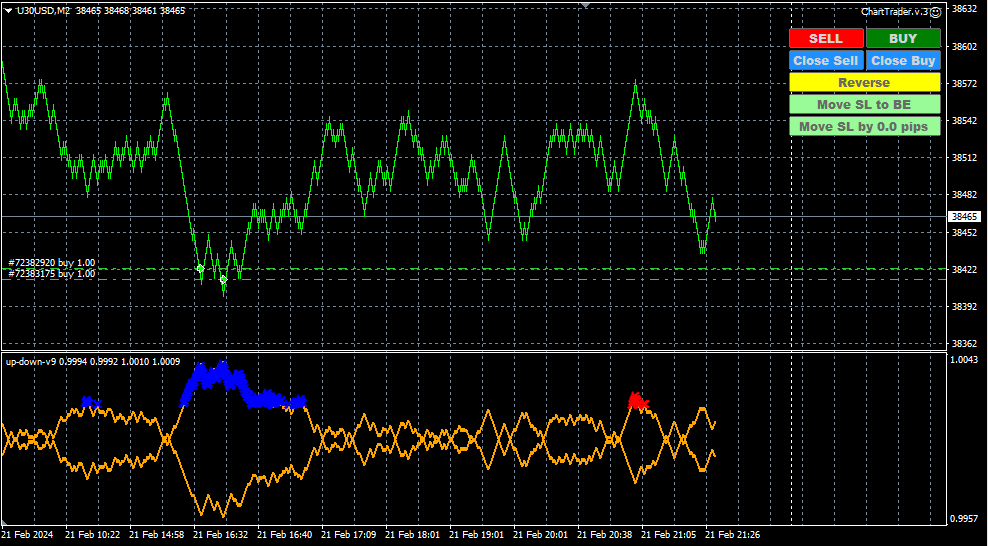988x546 pixels.
Task: Click the Close Buy button
Action: click(903, 60)
